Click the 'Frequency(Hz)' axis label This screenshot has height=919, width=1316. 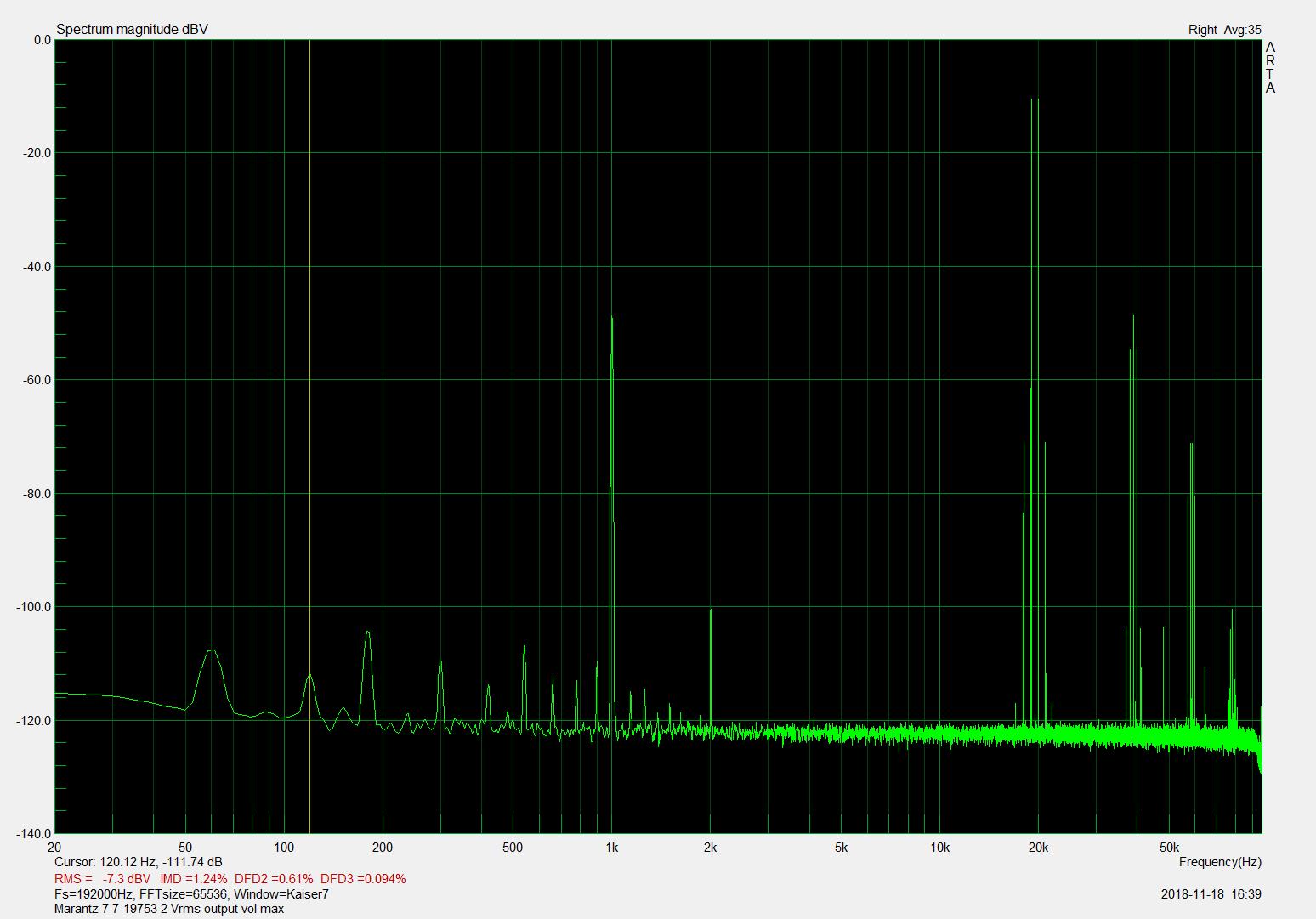click(x=1220, y=862)
